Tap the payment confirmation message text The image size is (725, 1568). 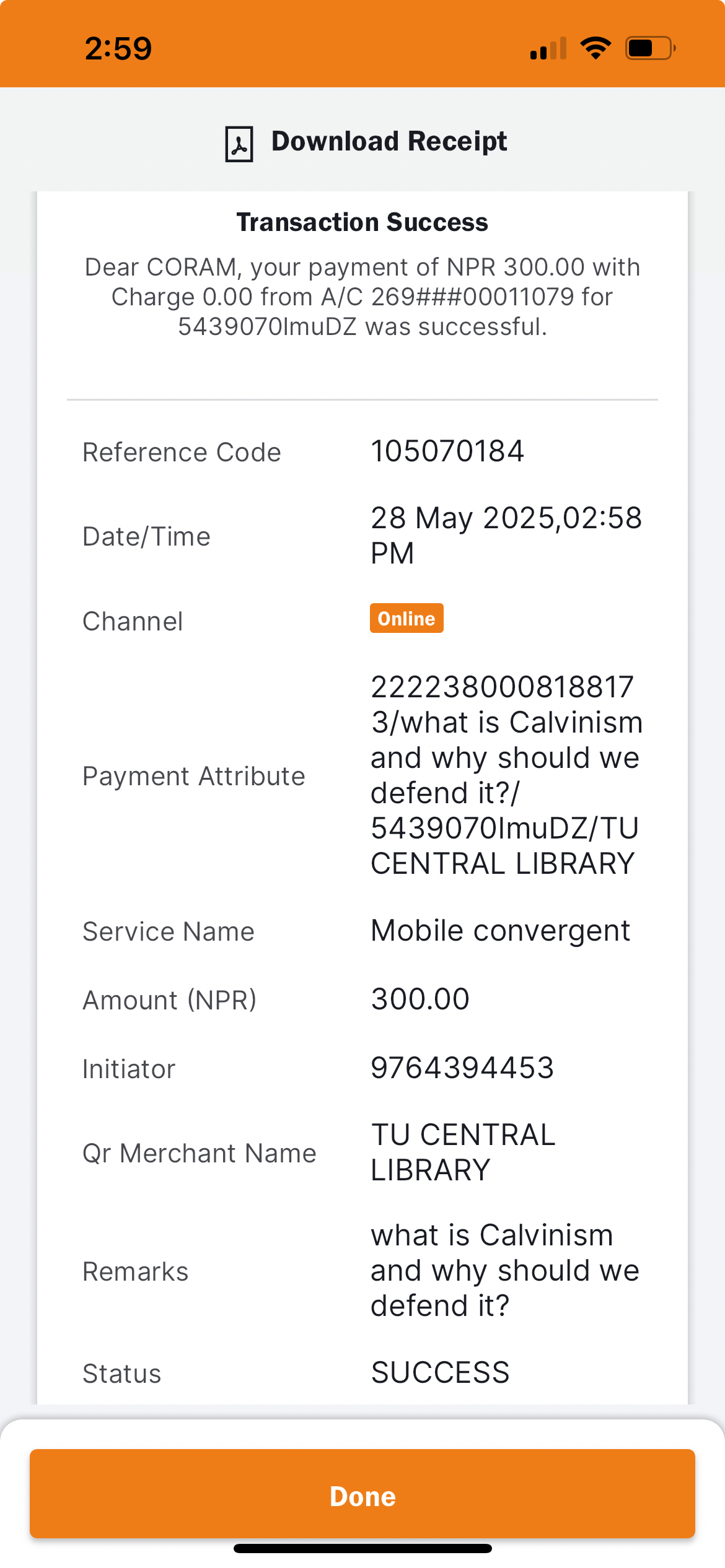[x=362, y=297]
